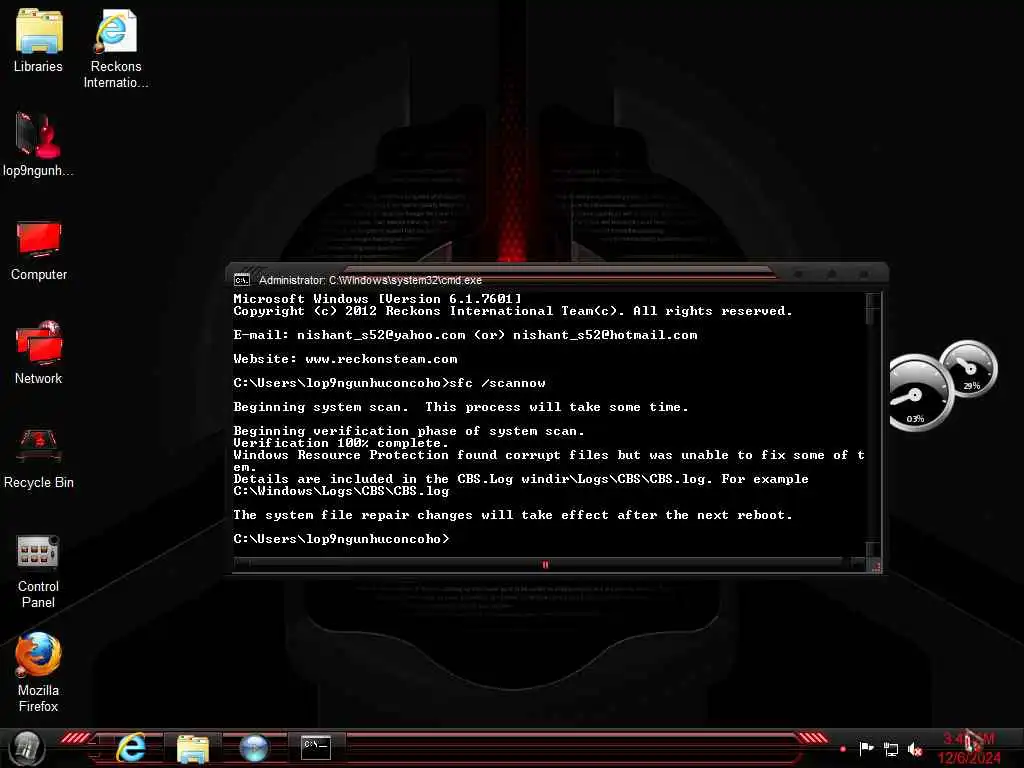Click the E-mail address line
The height and width of the screenshot is (768, 1024).
[x=465, y=335]
